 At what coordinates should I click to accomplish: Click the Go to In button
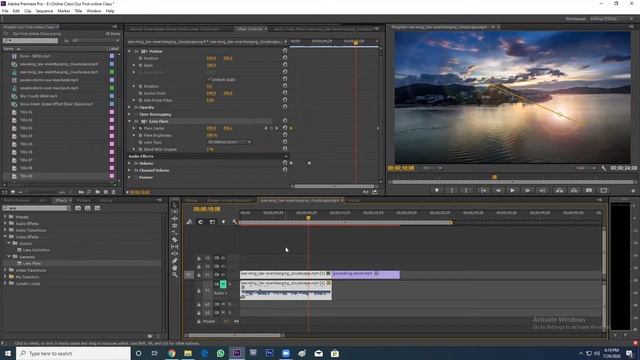point(484,190)
